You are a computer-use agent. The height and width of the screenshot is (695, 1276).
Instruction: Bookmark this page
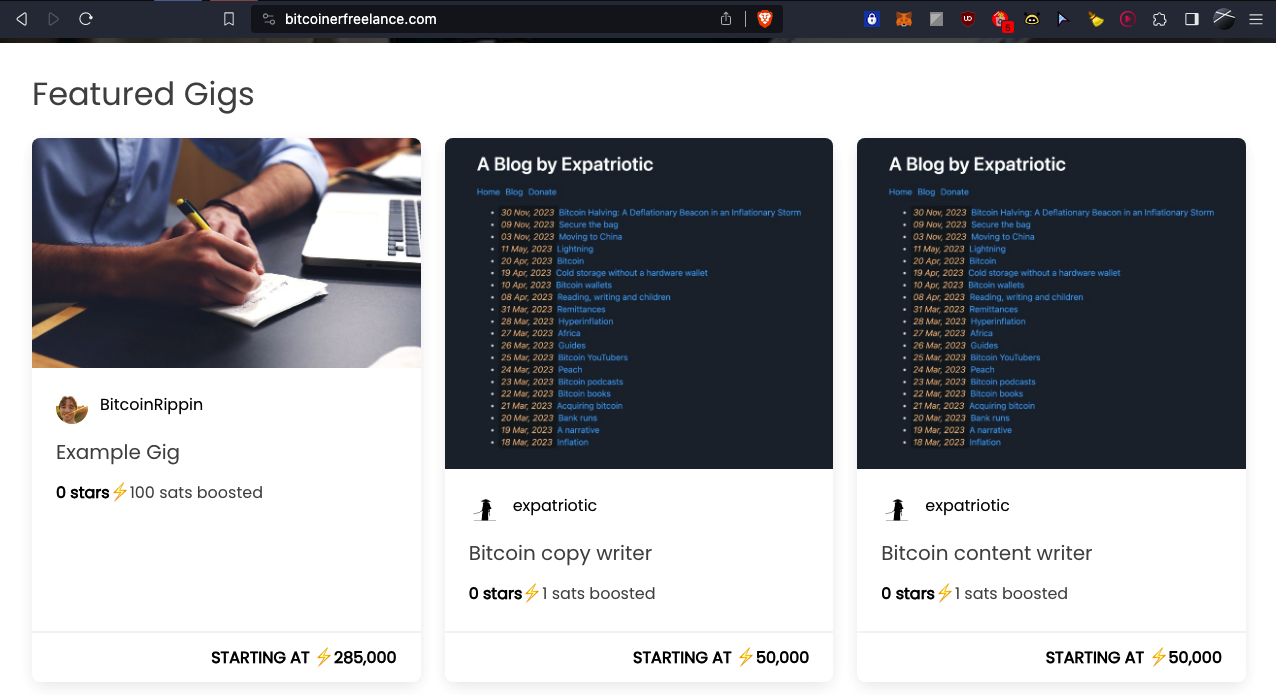pyautogui.click(x=229, y=19)
